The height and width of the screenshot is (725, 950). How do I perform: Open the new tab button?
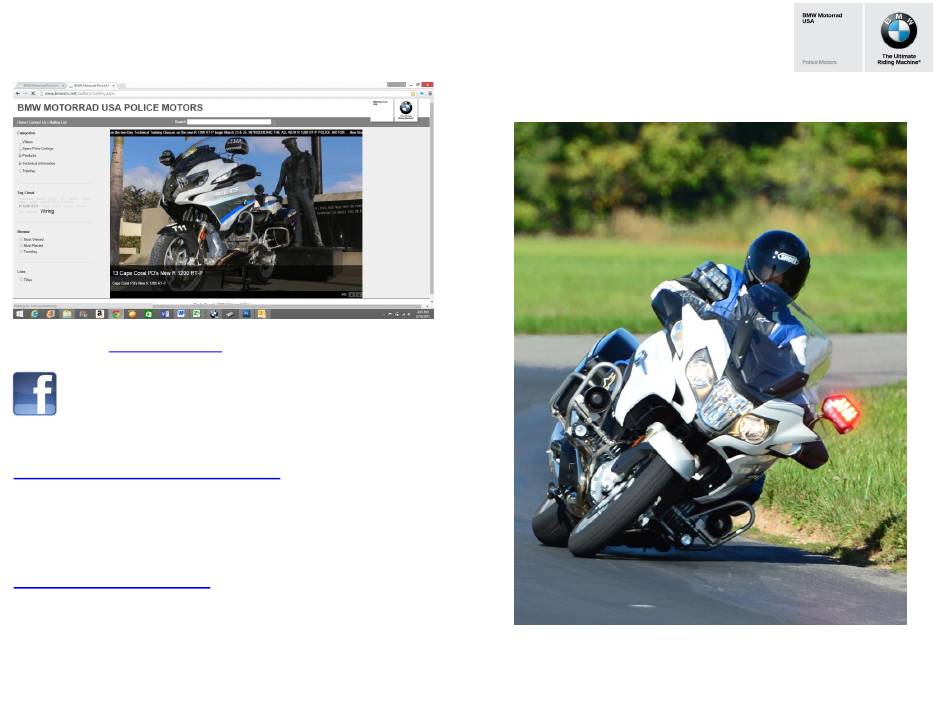coord(122,85)
